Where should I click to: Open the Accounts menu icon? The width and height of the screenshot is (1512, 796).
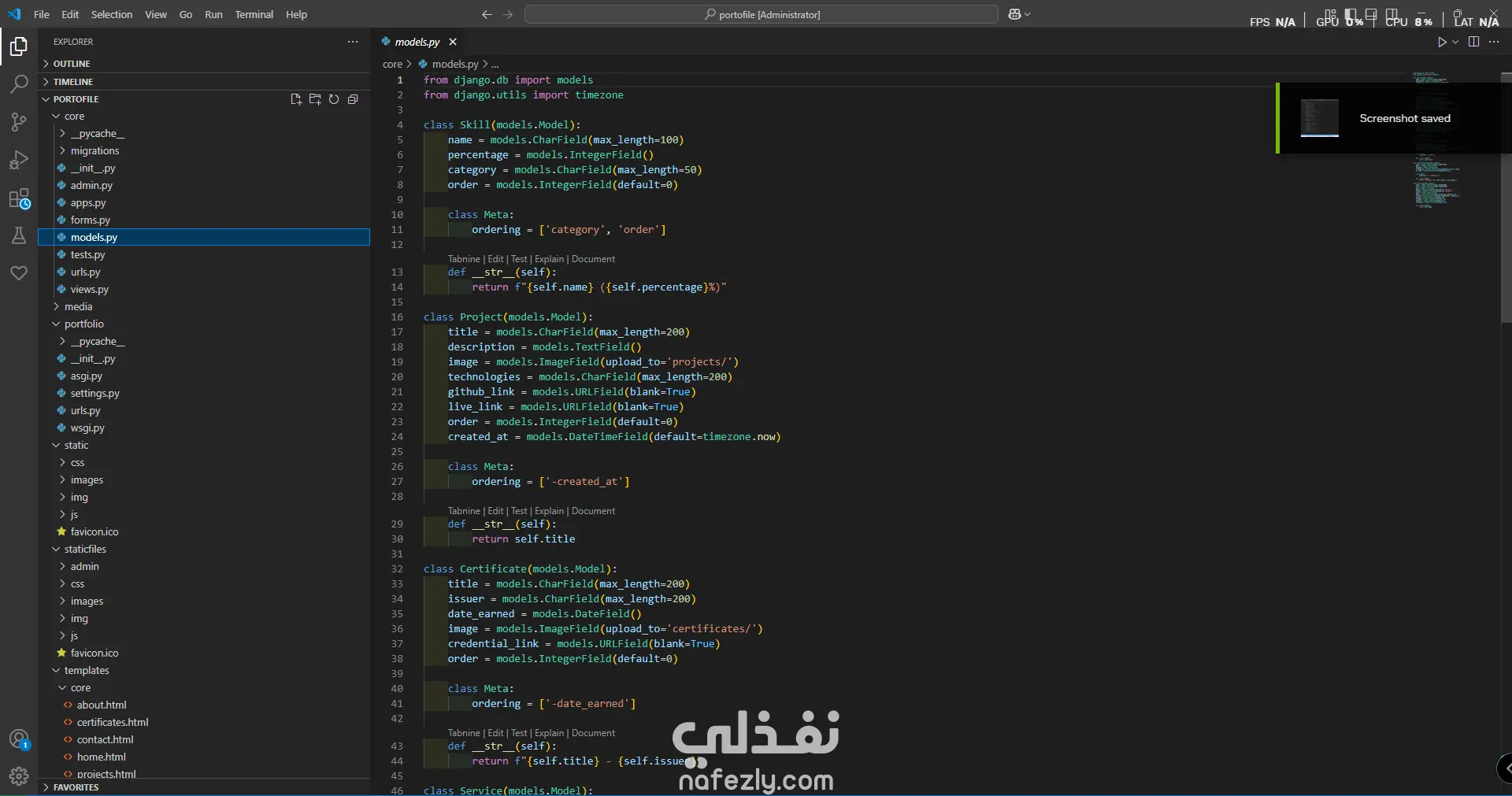19,739
